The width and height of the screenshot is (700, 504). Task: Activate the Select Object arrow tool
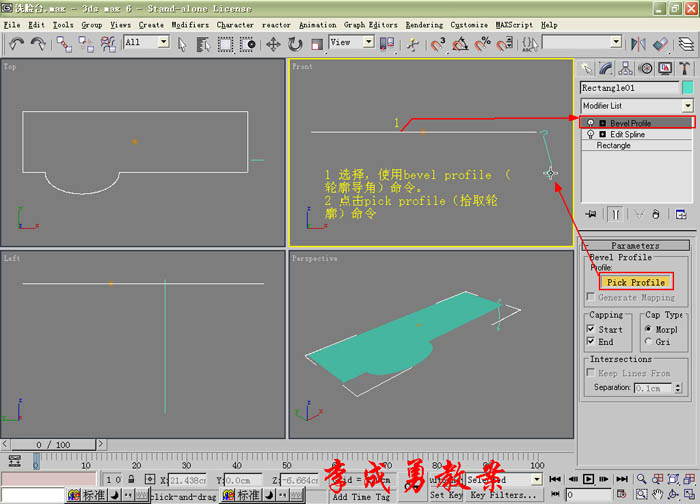pyautogui.click(x=182, y=44)
